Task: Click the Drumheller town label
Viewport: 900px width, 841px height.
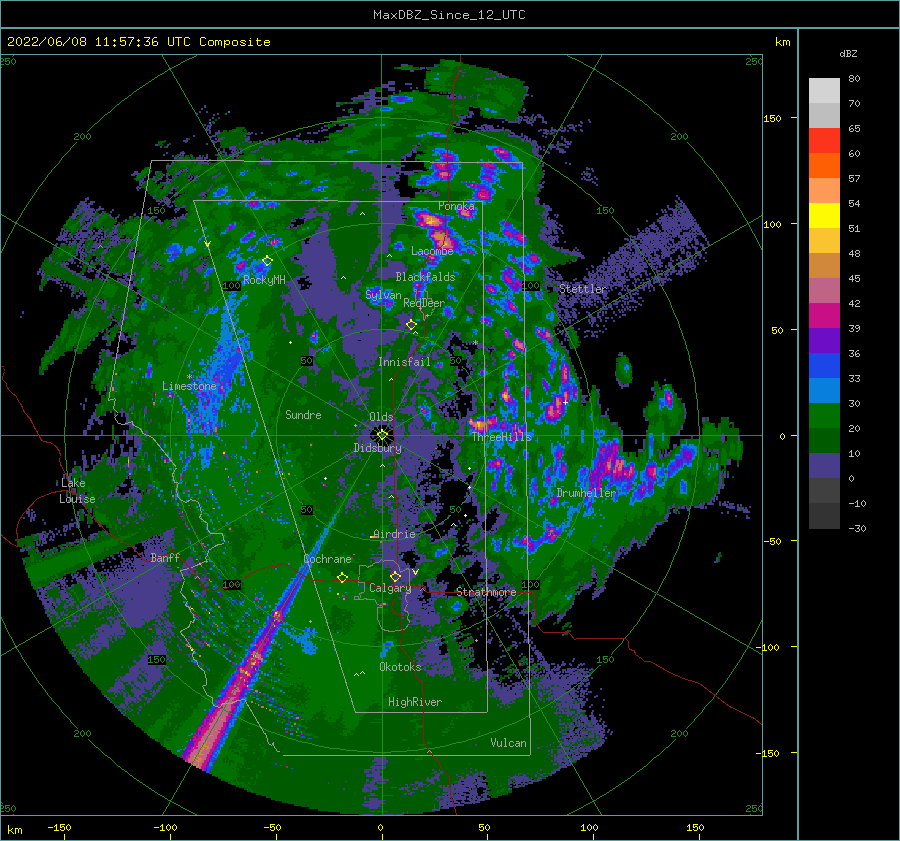Action: coord(586,493)
